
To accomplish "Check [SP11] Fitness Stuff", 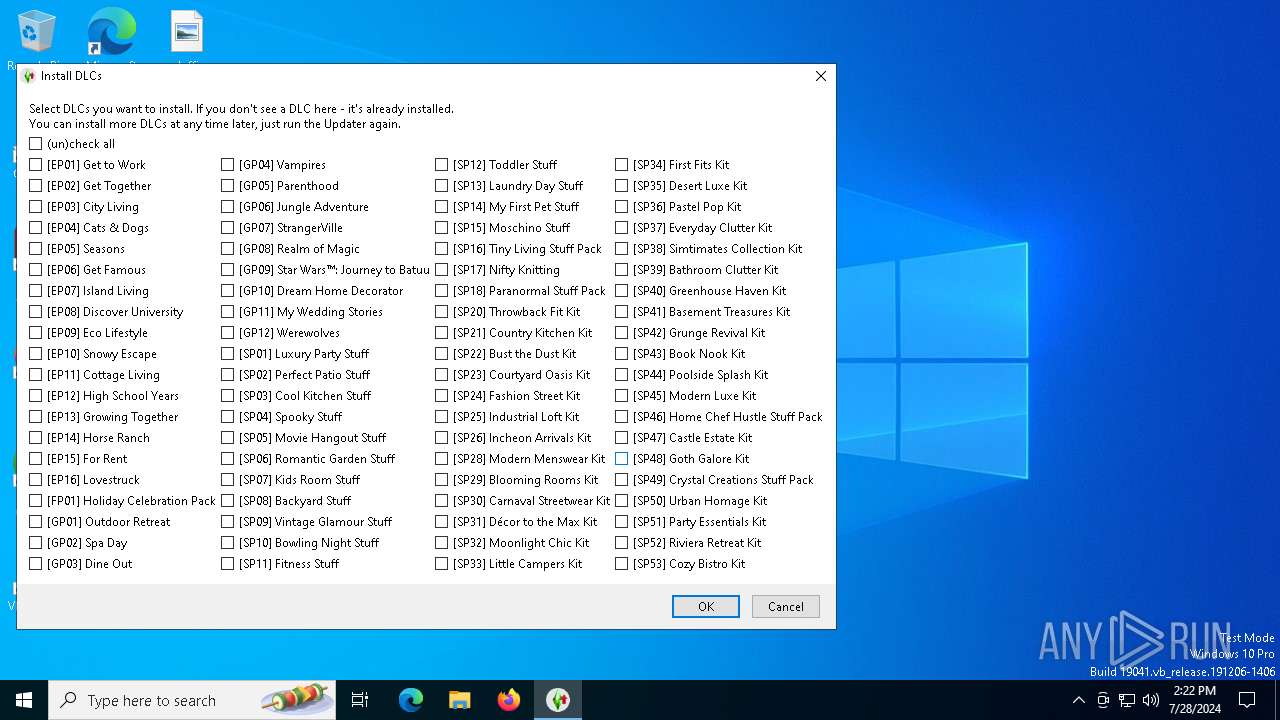I will click(228, 564).
